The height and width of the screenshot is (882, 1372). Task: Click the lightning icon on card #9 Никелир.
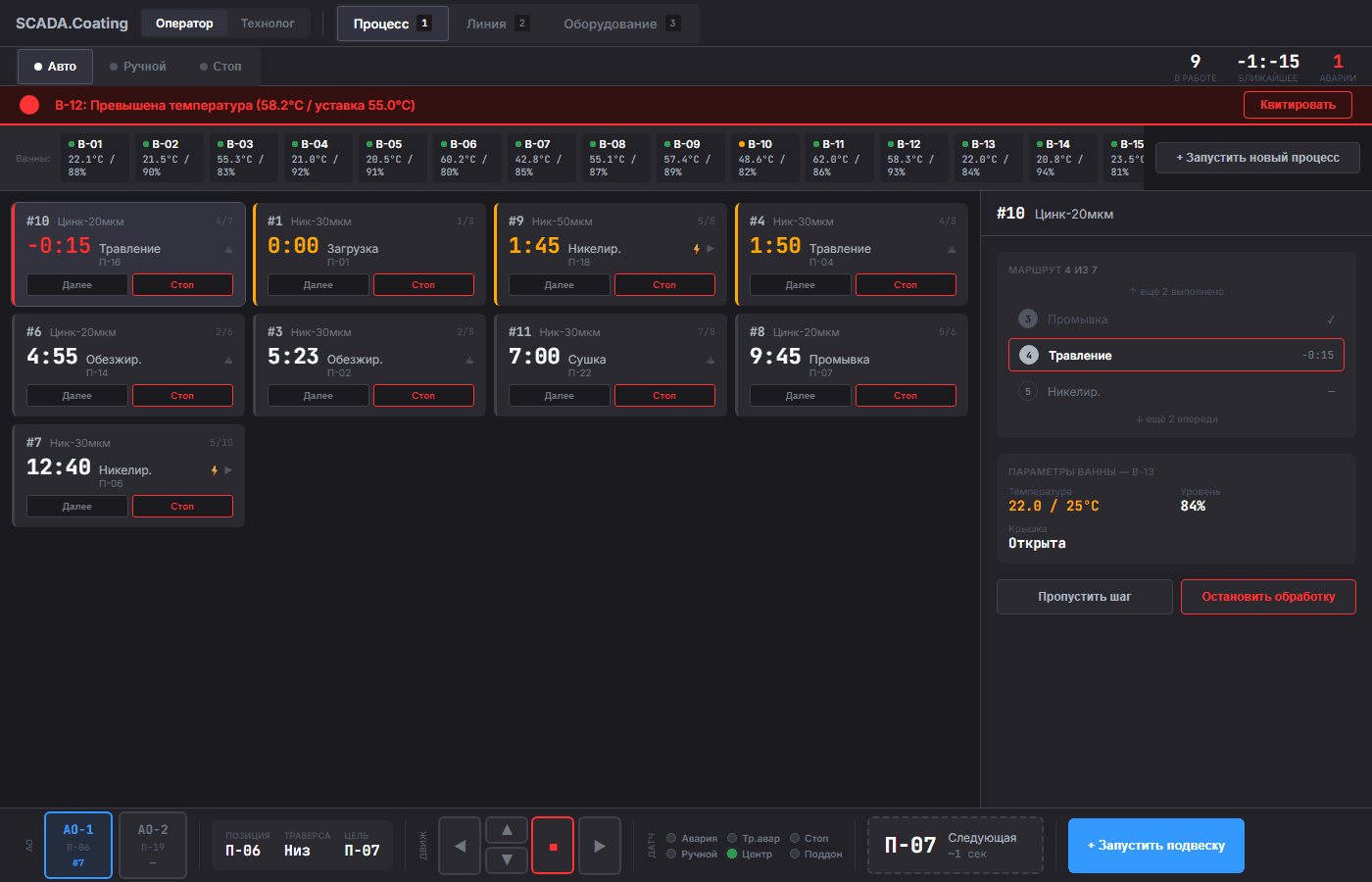[x=695, y=249]
